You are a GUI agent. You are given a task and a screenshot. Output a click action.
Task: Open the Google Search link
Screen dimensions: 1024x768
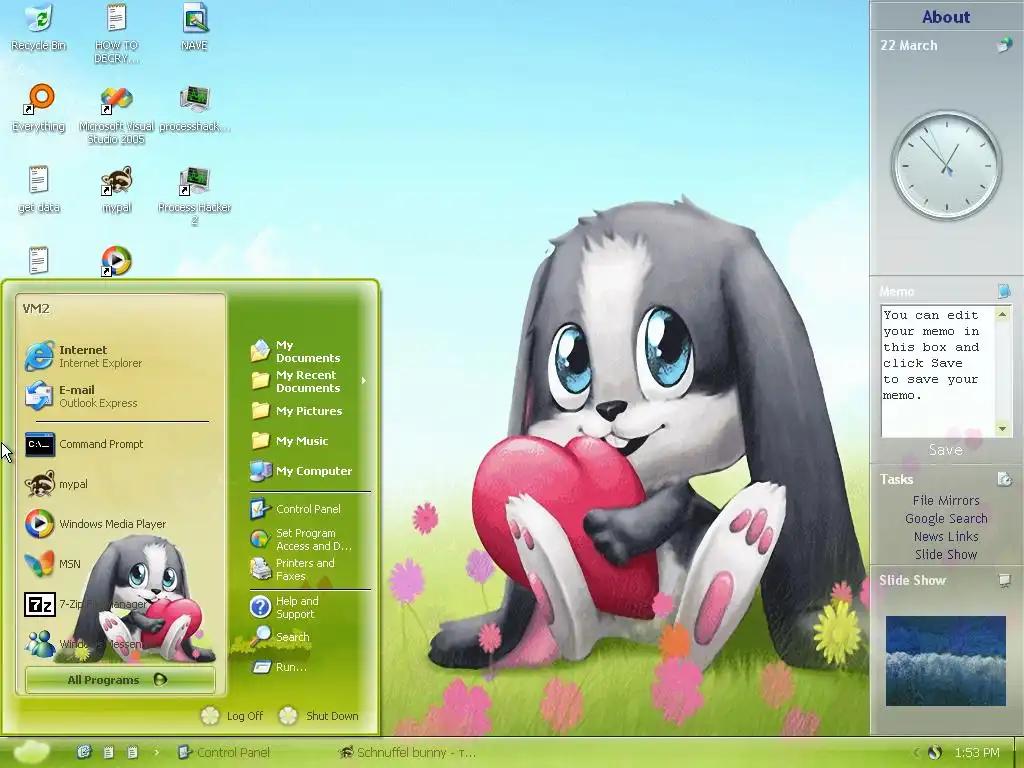coord(946,519)
